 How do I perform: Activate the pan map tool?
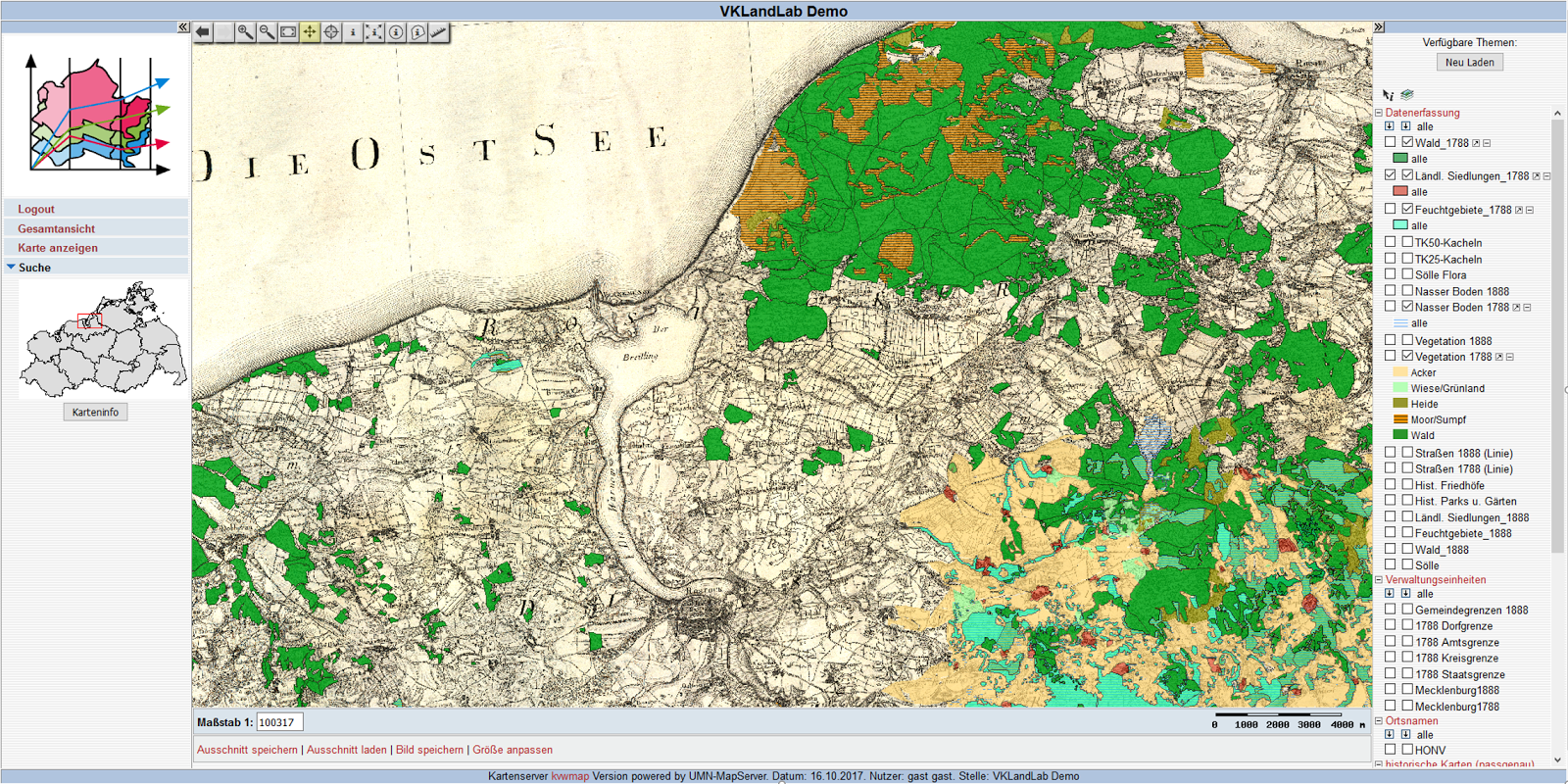(x=310, y=32)
